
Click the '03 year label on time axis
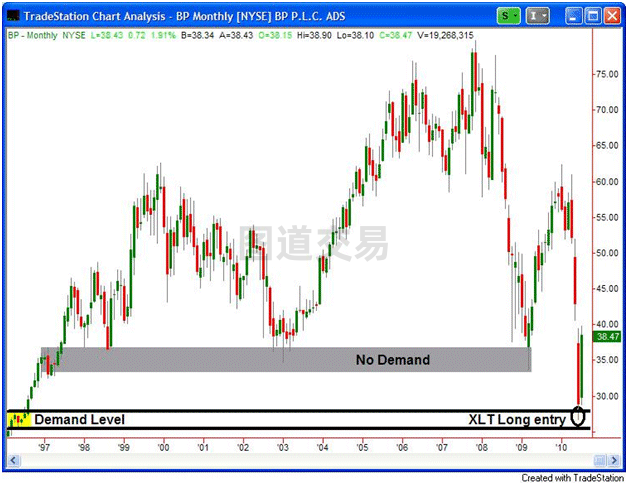click(283, 447)
